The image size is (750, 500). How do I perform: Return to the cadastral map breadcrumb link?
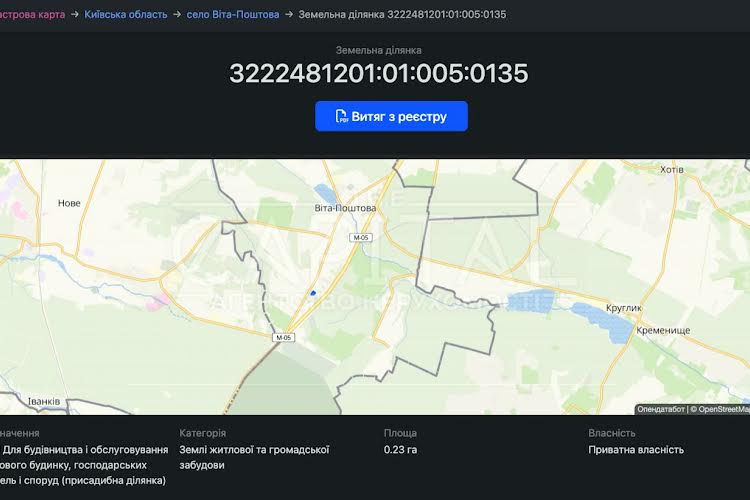[x=32, y=15]
